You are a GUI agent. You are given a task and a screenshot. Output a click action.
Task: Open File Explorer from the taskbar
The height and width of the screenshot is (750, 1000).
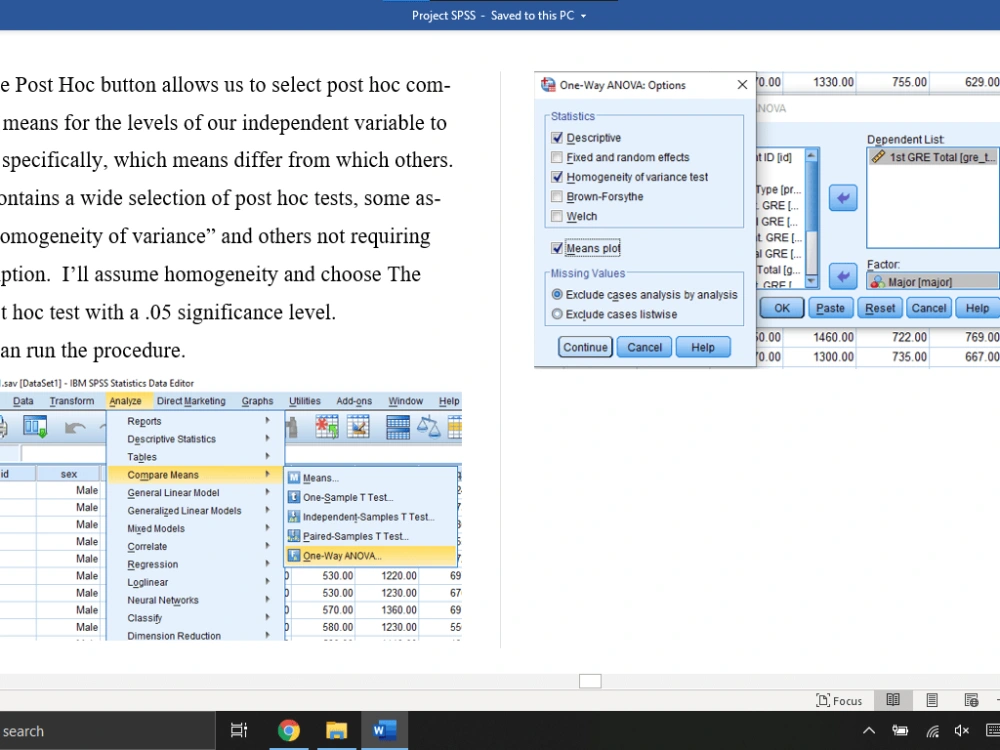click(336, 730)
